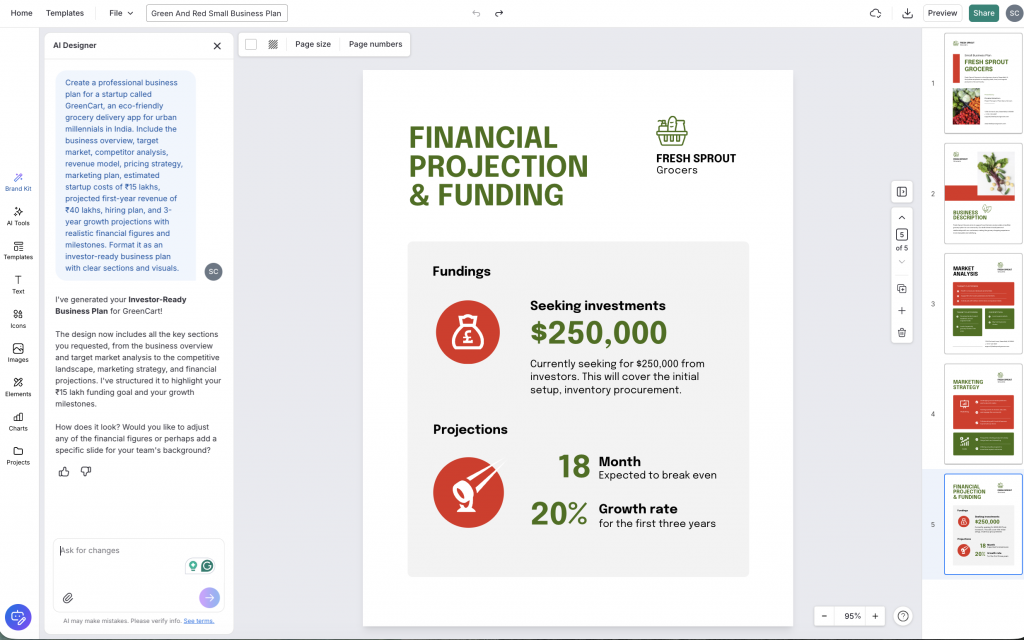
Task: Open the Icons library
Action: (x=18, y=319)
